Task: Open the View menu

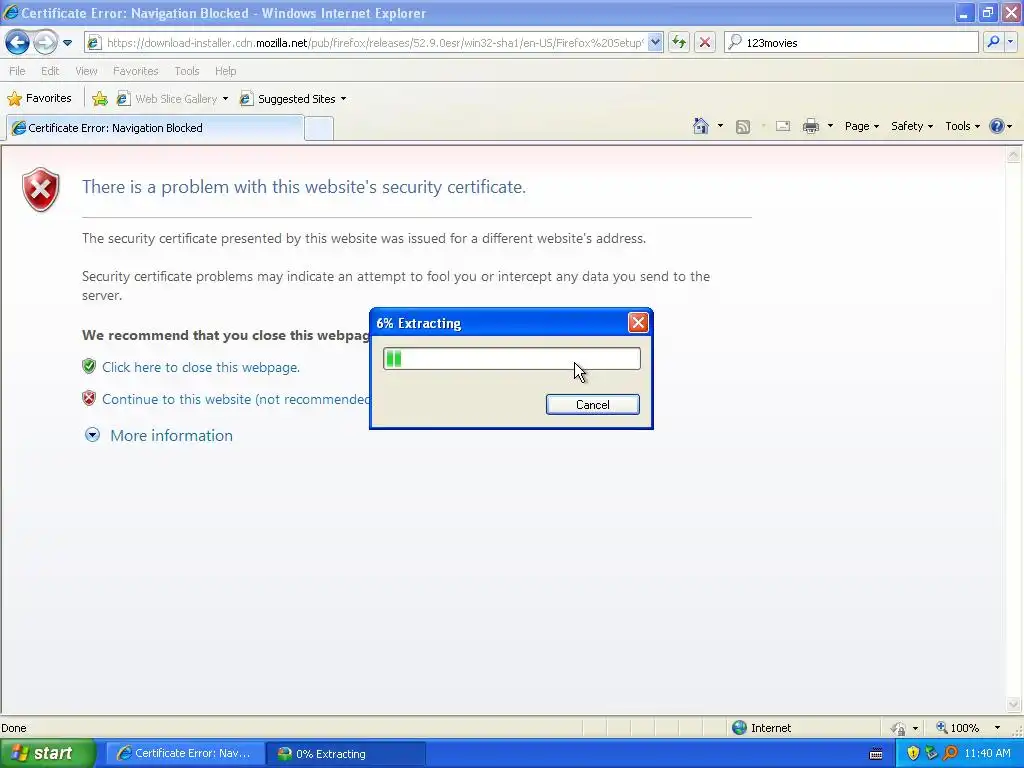Action: pyautogui.click(x=86, y=71)
